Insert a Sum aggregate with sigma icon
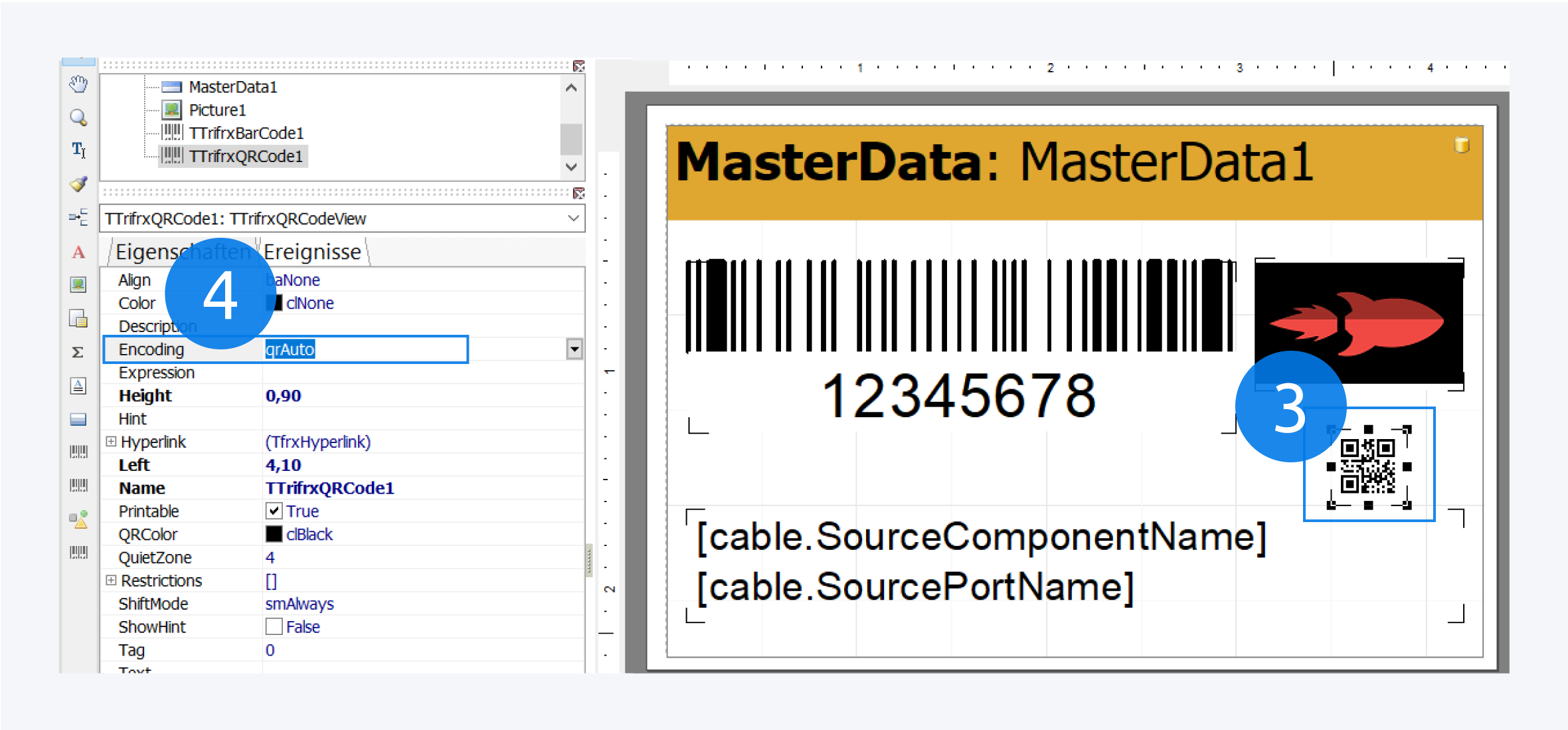This screenshot has width=1568, height=730. pyautogui.click(x=78, y=352)
